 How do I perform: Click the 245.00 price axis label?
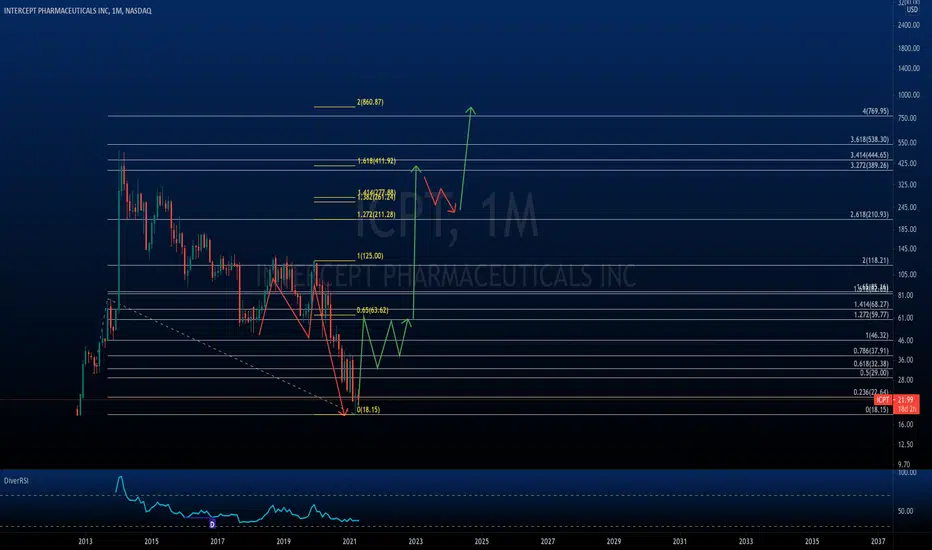pyautogui.click(x=907, y=208)
